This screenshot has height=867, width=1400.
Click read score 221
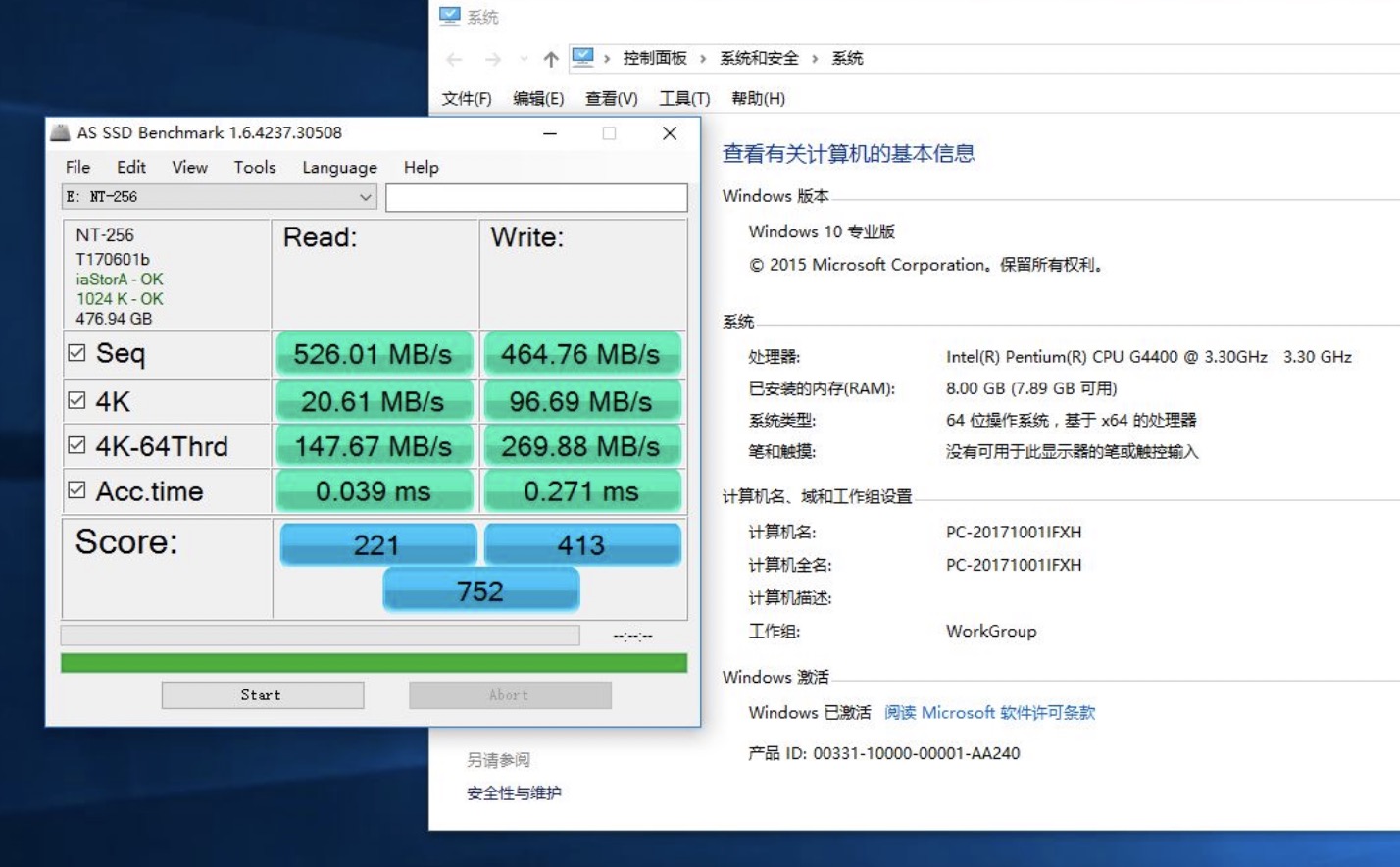[377, 545]
